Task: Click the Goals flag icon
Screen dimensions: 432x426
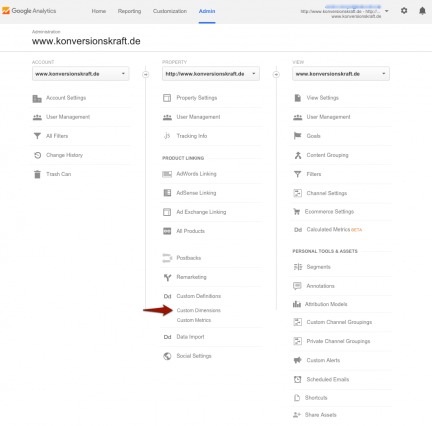Action: 297,136
